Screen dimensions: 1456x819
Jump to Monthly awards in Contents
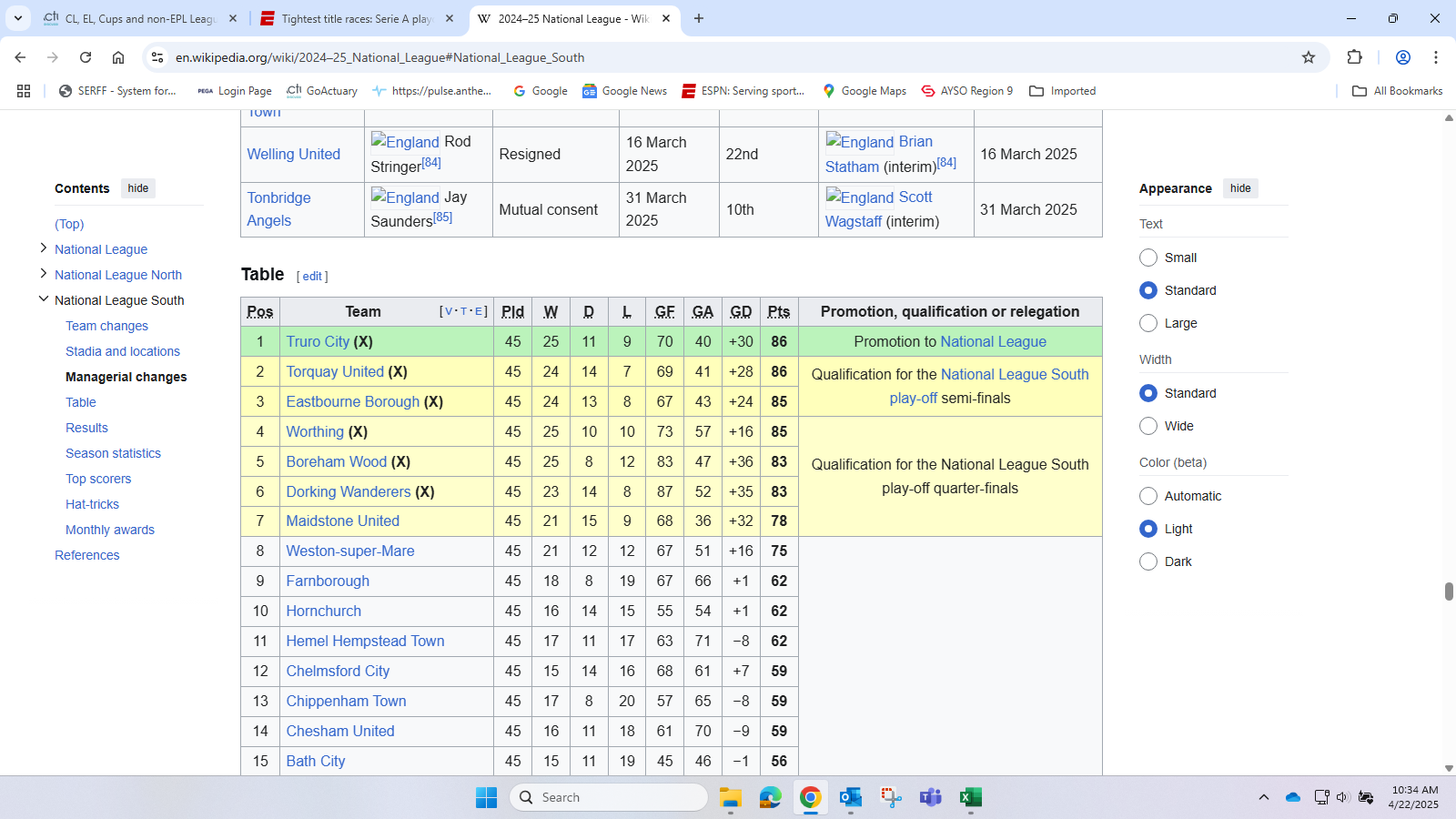tap(110, 530)
